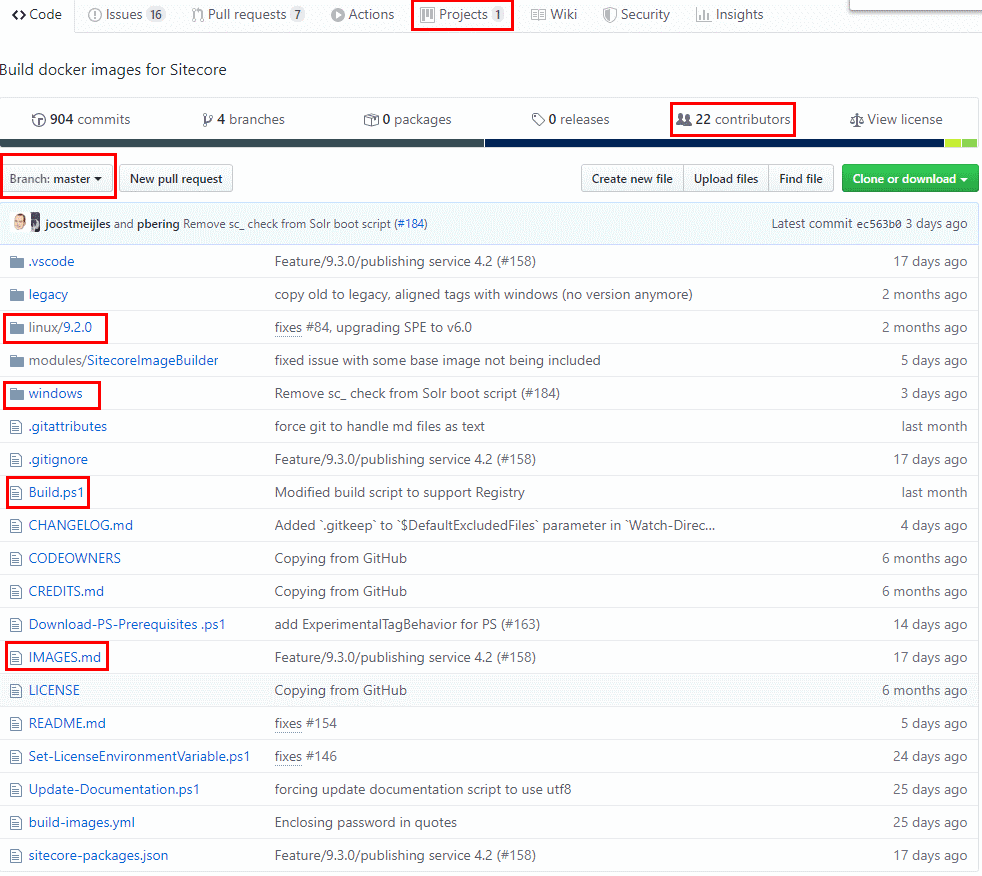Viewport: 982px width, 876px height.
Task: Open the legacy folder
Action: (x=48, y=295)
